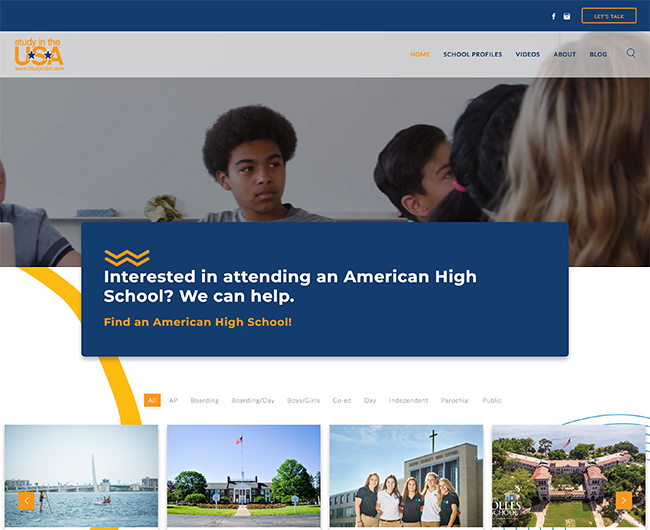650x530 pixels.
Task: Advance to next school carousel slide
Action: coord(623,501)
